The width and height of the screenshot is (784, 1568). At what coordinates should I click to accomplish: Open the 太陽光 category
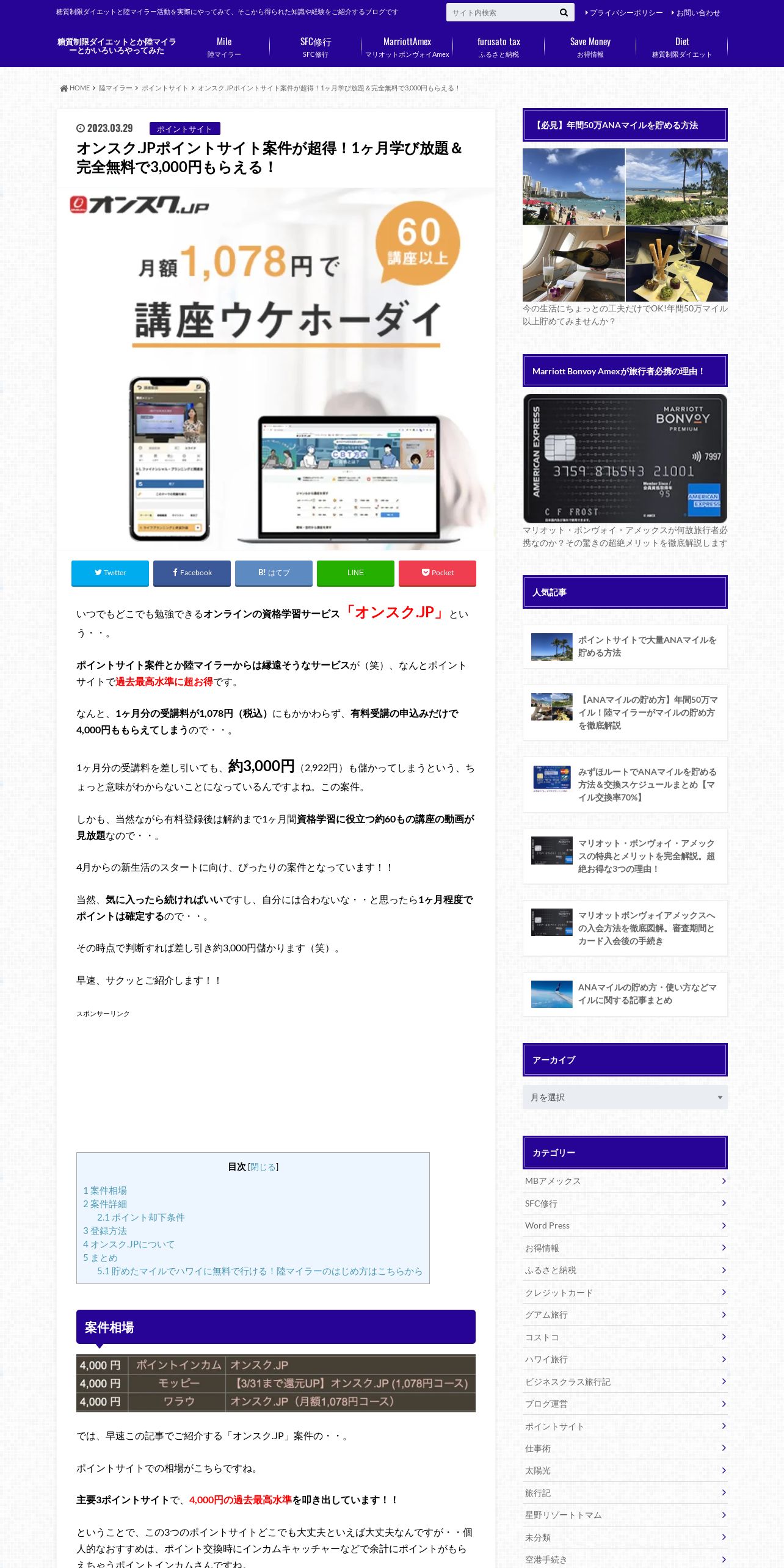coord(625,1471)
